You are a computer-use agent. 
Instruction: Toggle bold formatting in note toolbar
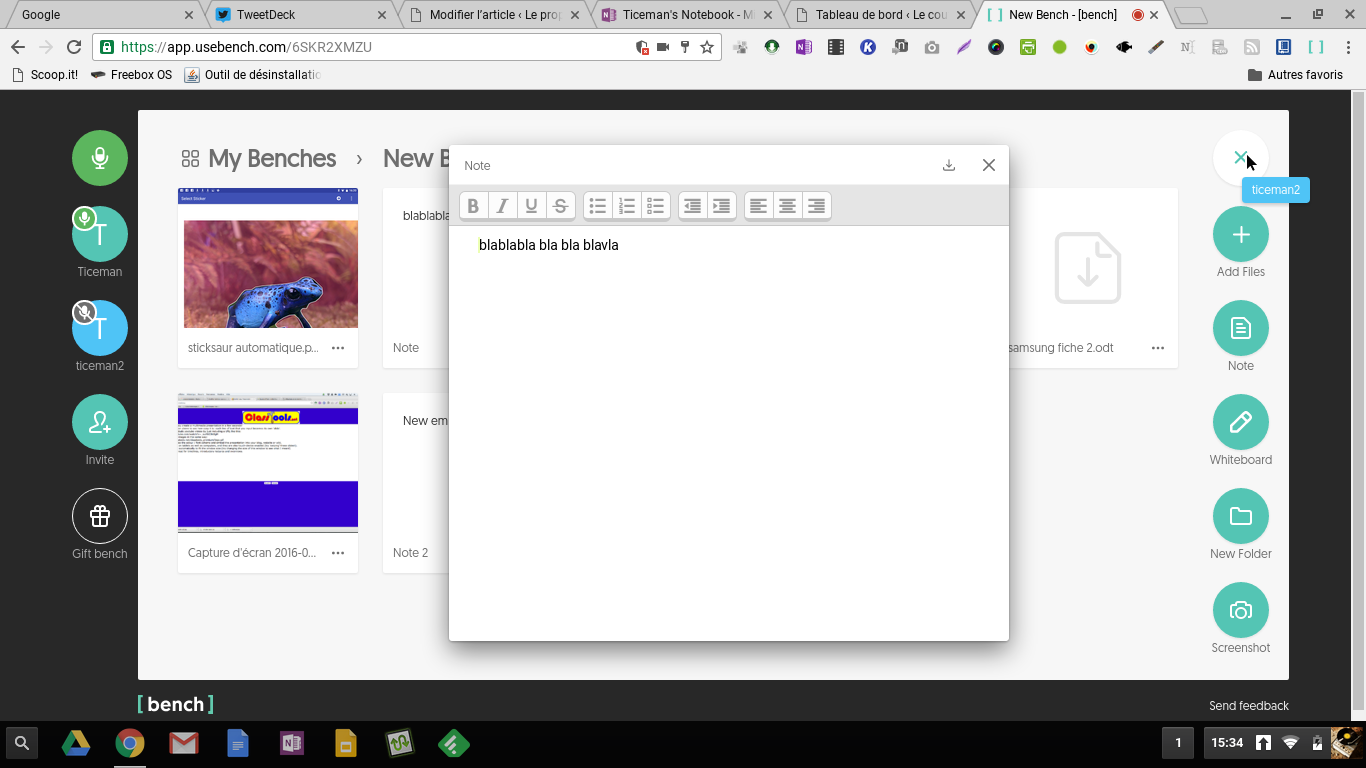tap(473, 206)
